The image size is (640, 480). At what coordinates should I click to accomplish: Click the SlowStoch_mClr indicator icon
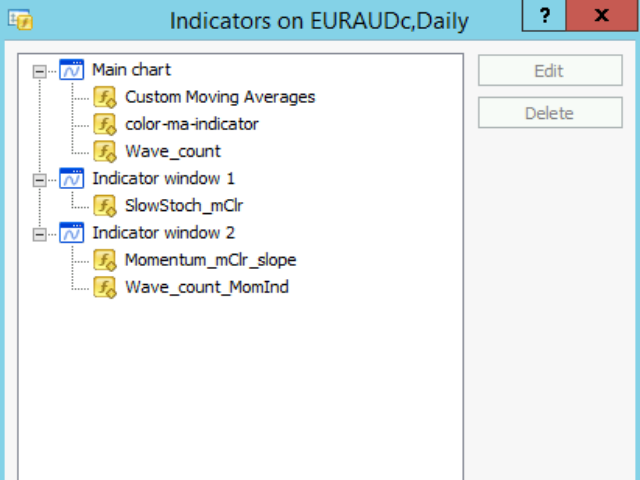coord(105,206)
